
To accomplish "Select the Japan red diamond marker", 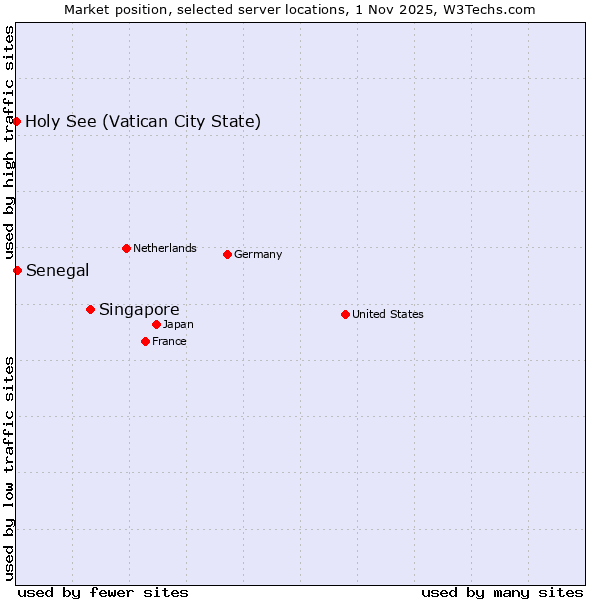I will tap(156, 324).
